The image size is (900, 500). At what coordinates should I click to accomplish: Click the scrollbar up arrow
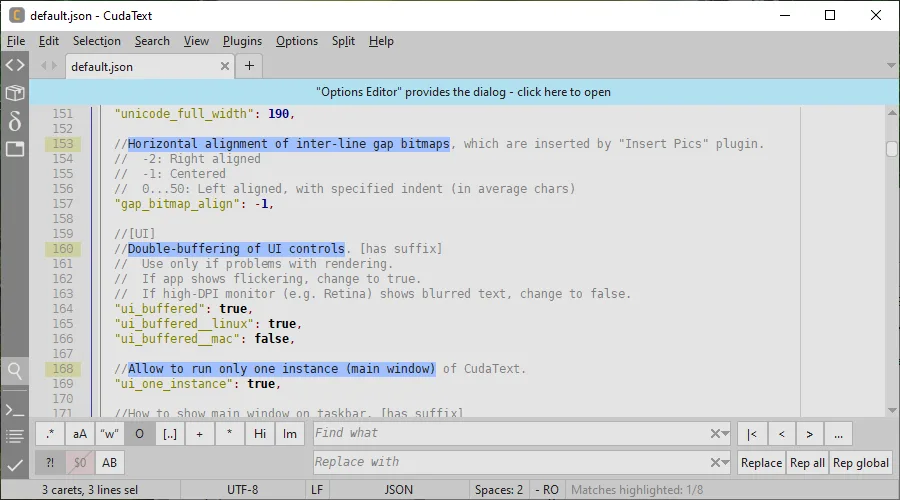click(891, 113)
